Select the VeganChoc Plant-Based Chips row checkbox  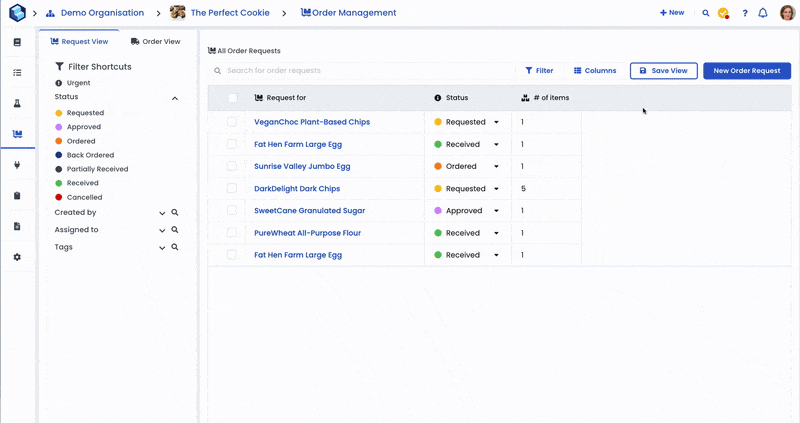pyautogui.click(x=232, y=122)
